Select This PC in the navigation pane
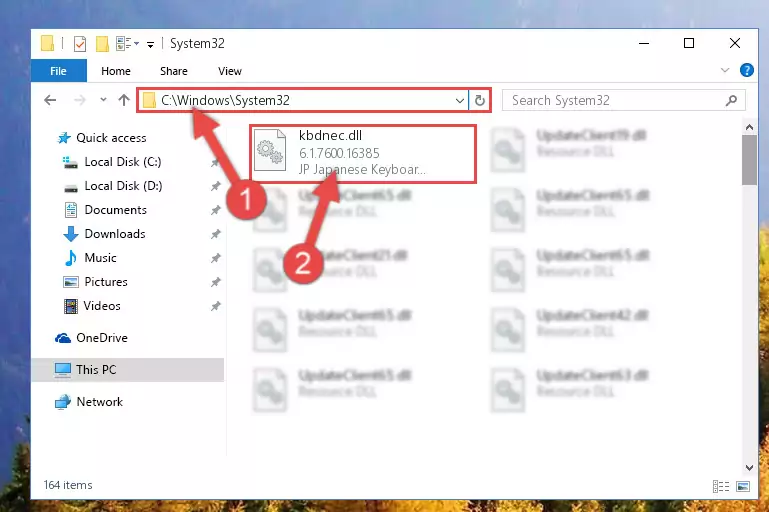This screenshot has height=512, width=769. 128,370
